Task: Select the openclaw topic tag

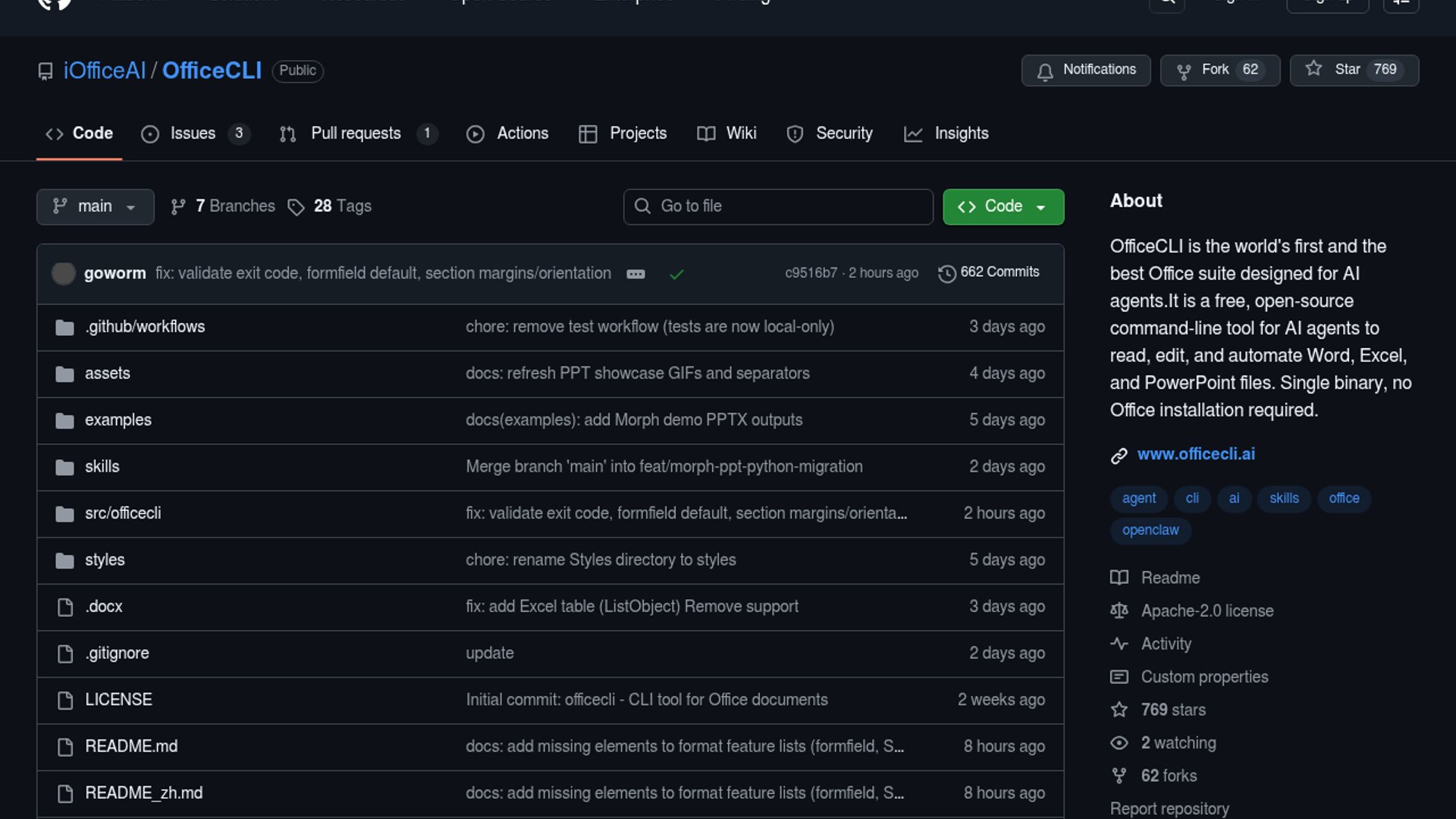Action: [x=1150, y=530]
